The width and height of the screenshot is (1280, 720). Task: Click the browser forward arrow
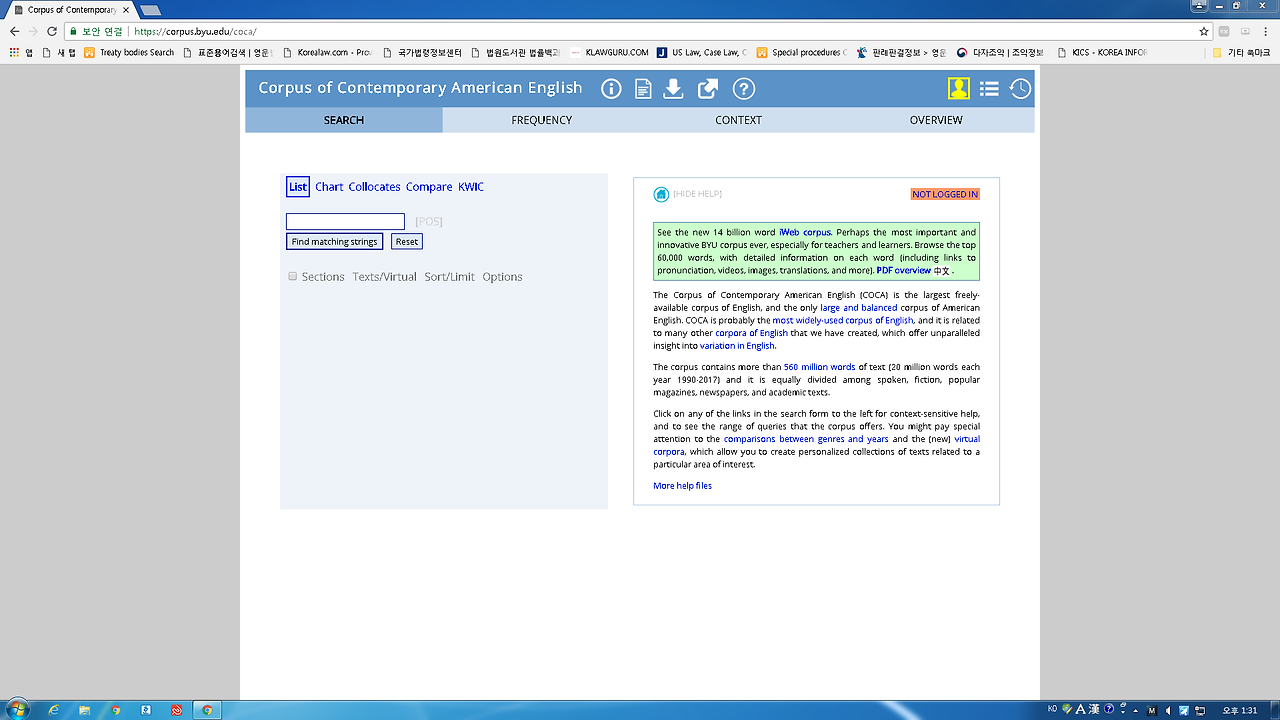[x=33, y=31]
